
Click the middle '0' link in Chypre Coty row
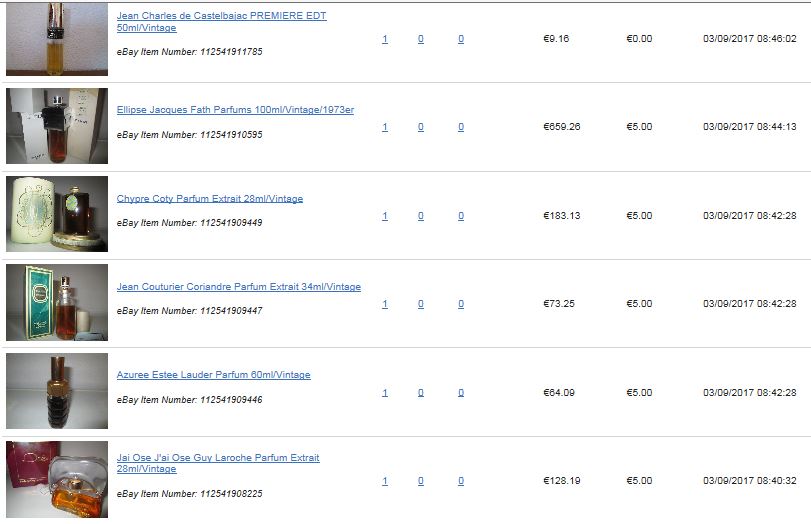[x=420, y=216]
